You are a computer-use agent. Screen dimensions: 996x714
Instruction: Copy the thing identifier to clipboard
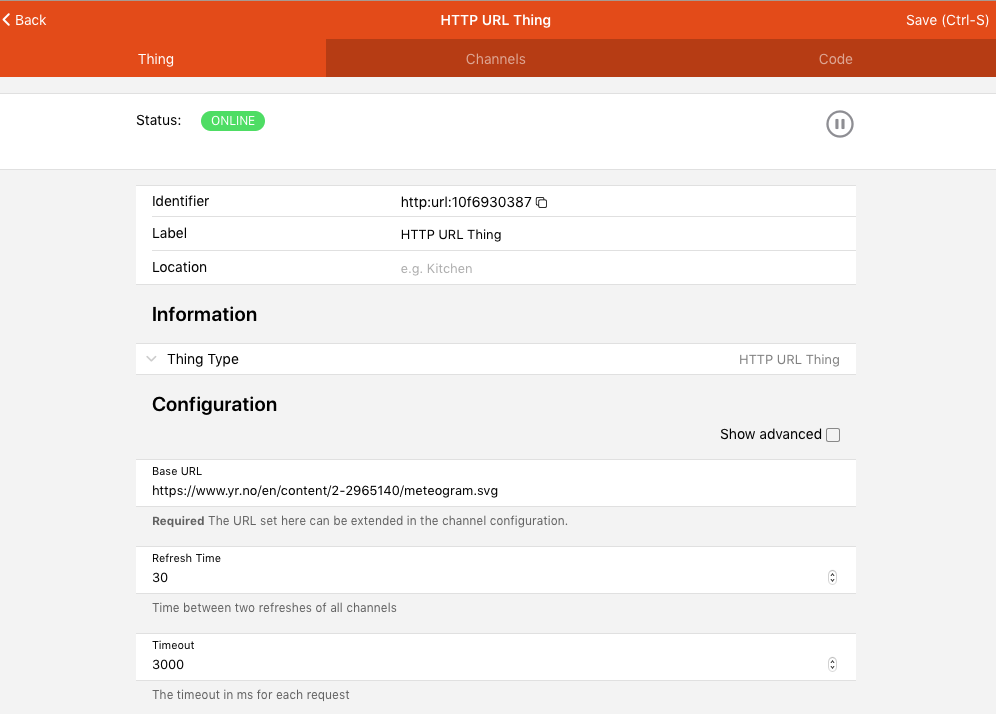(542, 203)
